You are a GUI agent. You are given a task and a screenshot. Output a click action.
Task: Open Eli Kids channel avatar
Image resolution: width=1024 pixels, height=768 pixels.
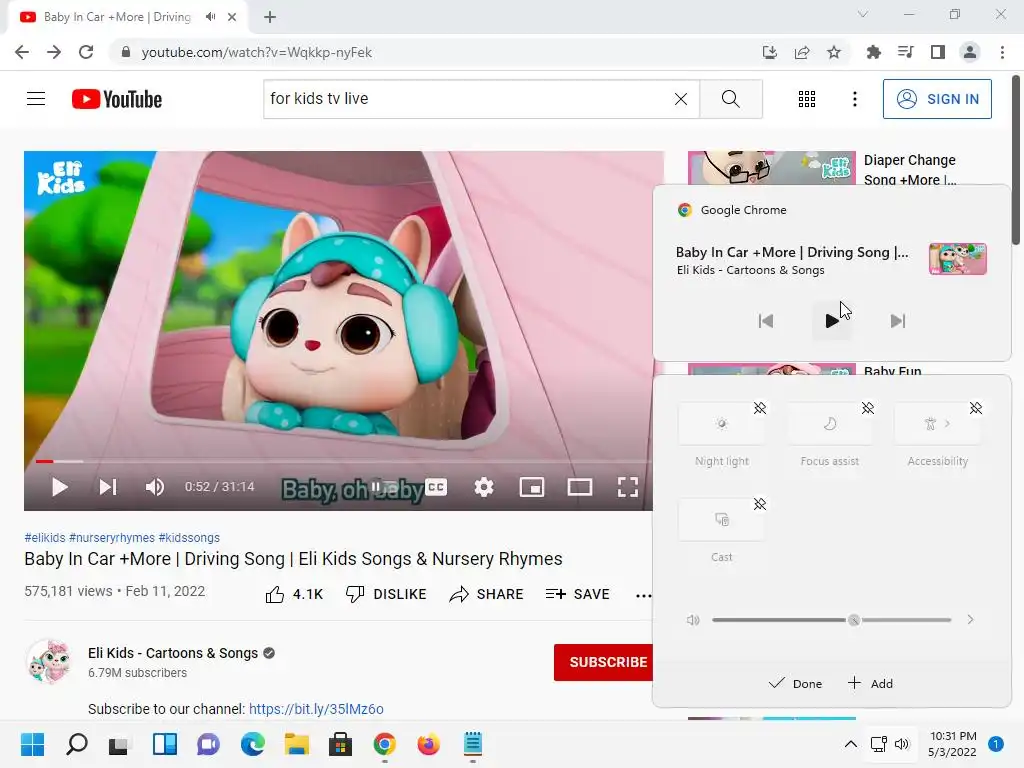(48, 662)
